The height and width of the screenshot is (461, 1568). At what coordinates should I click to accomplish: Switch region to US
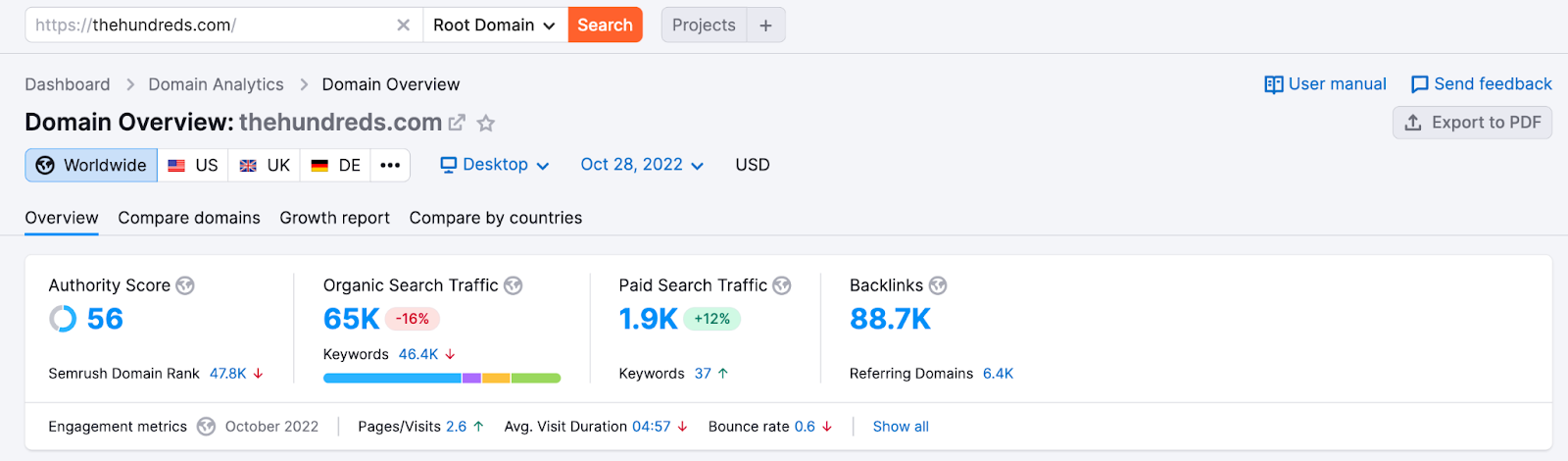click(x=193, y=165)
